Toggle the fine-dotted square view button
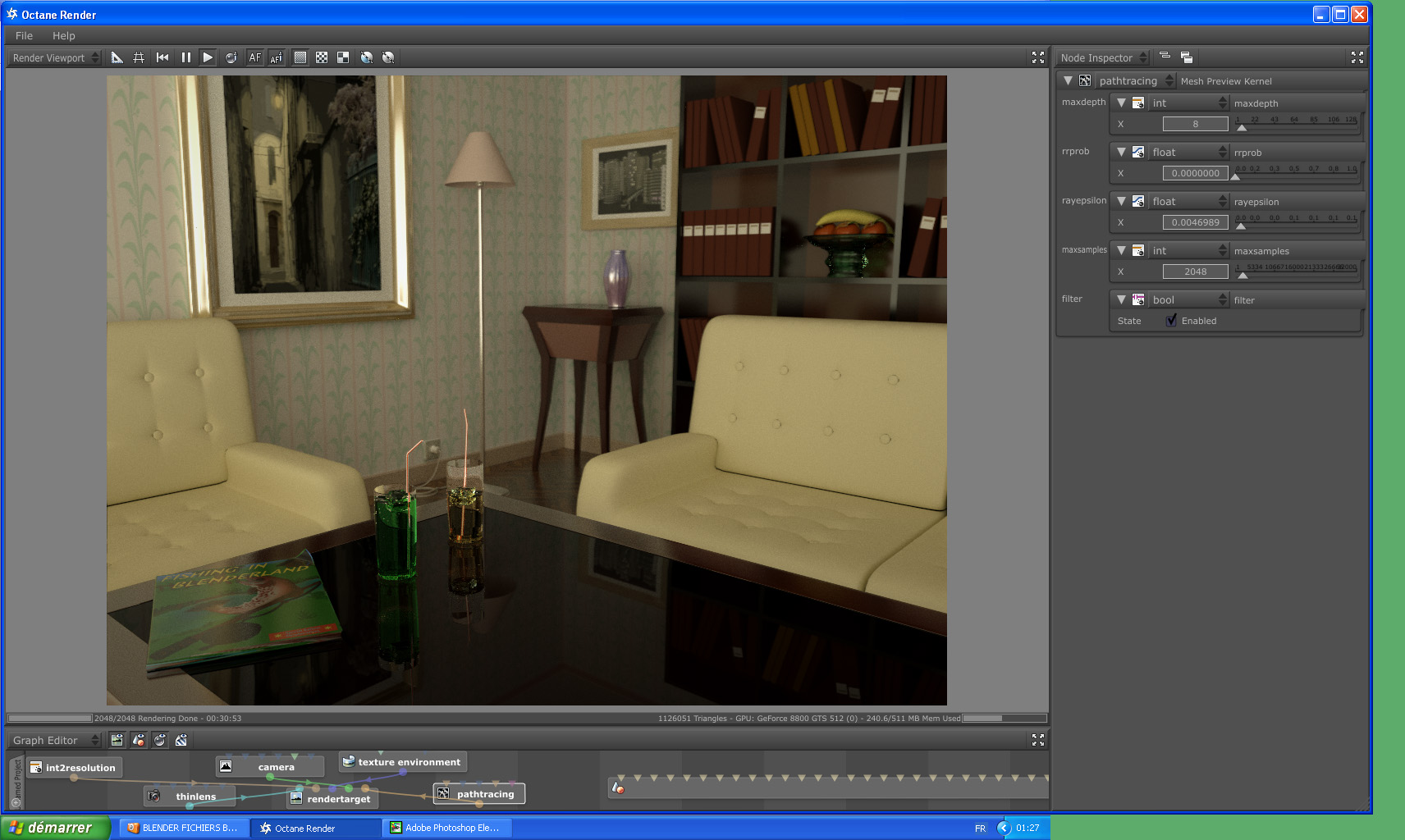This screenshot has height=840, width=1405. 300,57
